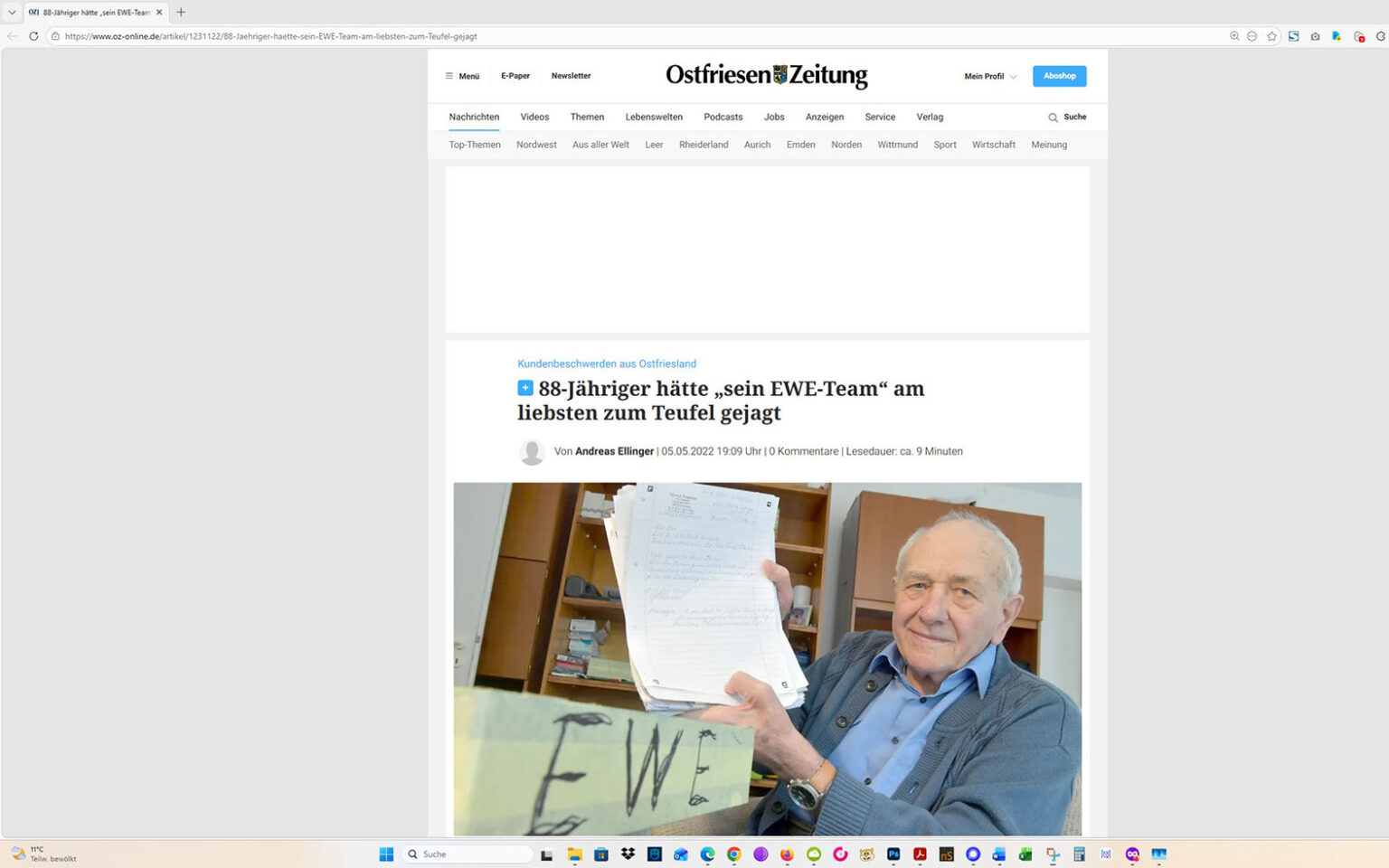Open Adobe Acrobat from the taskbar

tap(919, 854)
